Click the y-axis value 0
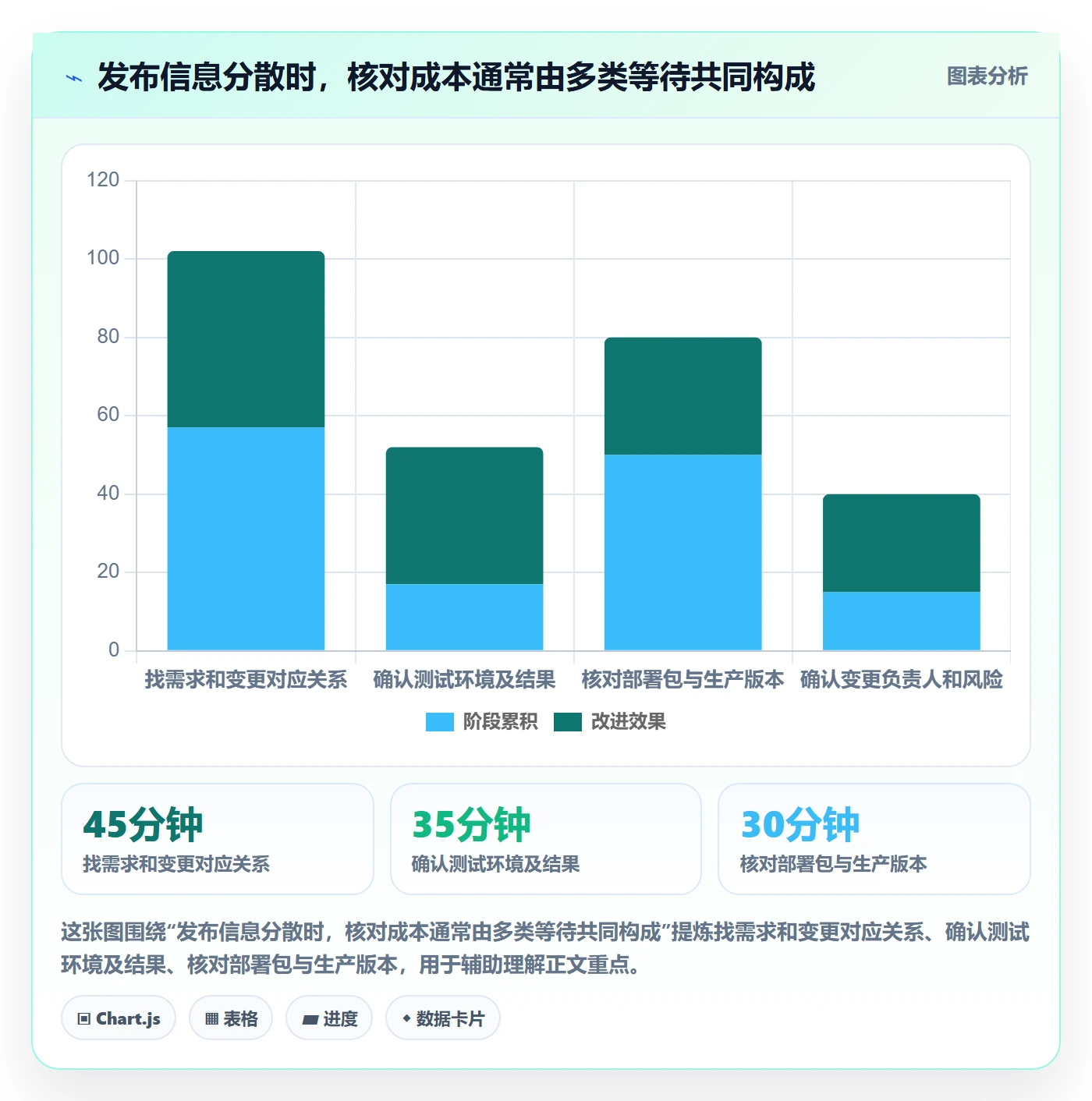 pos(114,650)
